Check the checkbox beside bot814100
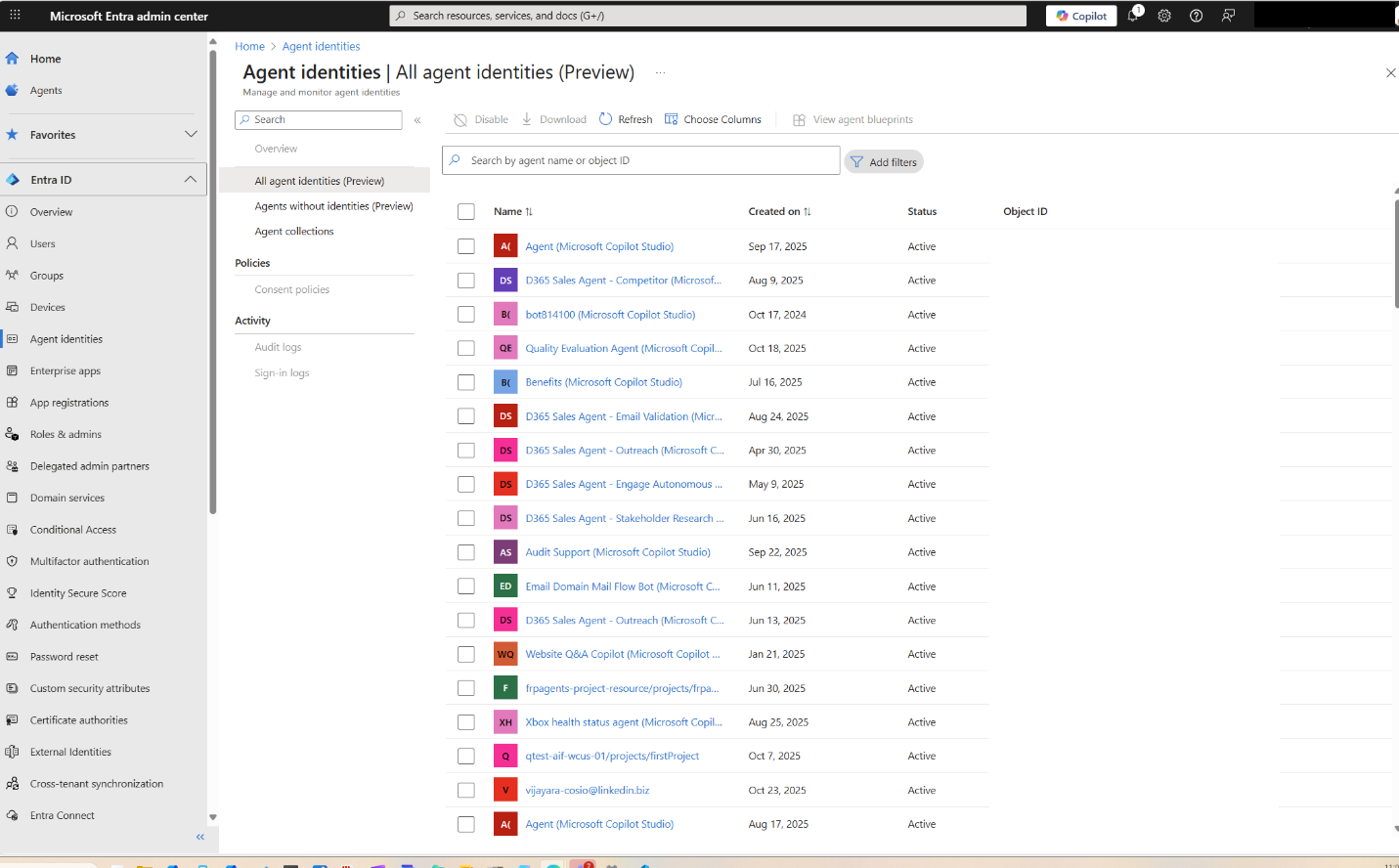Viewport: 1399px width, 868px height. pos(465,314)
